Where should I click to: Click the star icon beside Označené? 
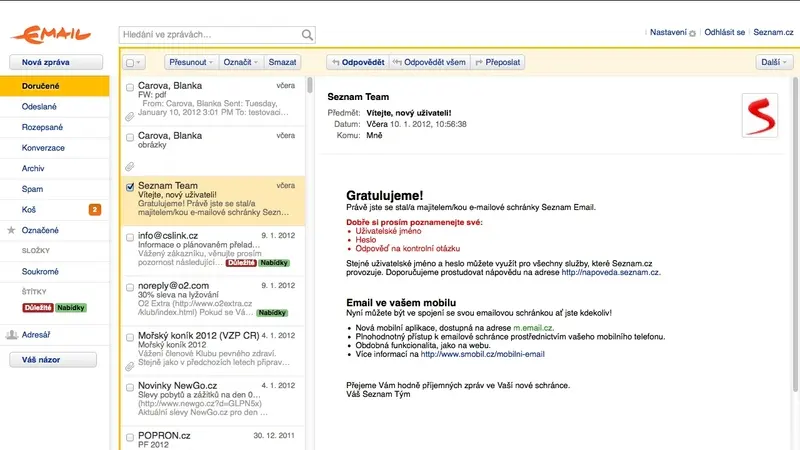coord(11,230)
